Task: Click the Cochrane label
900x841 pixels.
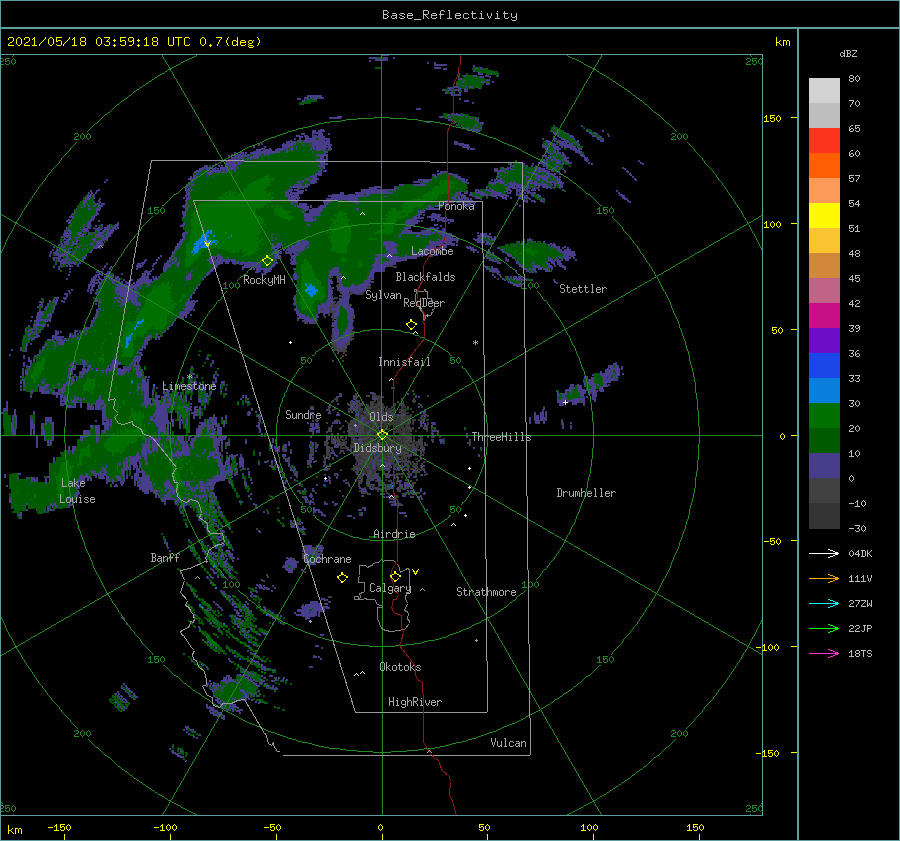Action: [327, 559]
